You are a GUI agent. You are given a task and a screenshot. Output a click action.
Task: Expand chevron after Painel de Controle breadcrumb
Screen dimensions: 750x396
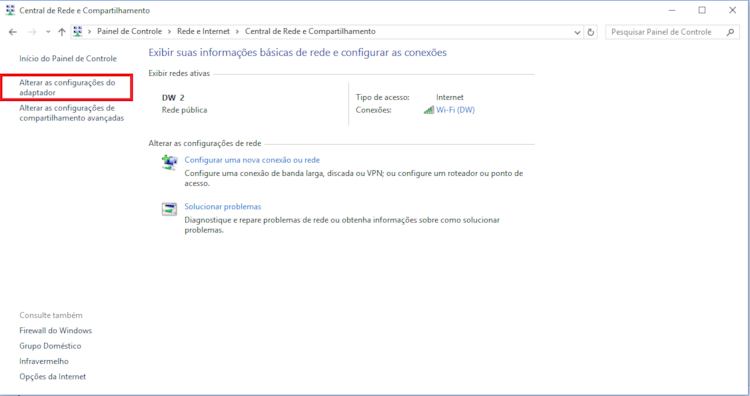click(x=169, y=32)
